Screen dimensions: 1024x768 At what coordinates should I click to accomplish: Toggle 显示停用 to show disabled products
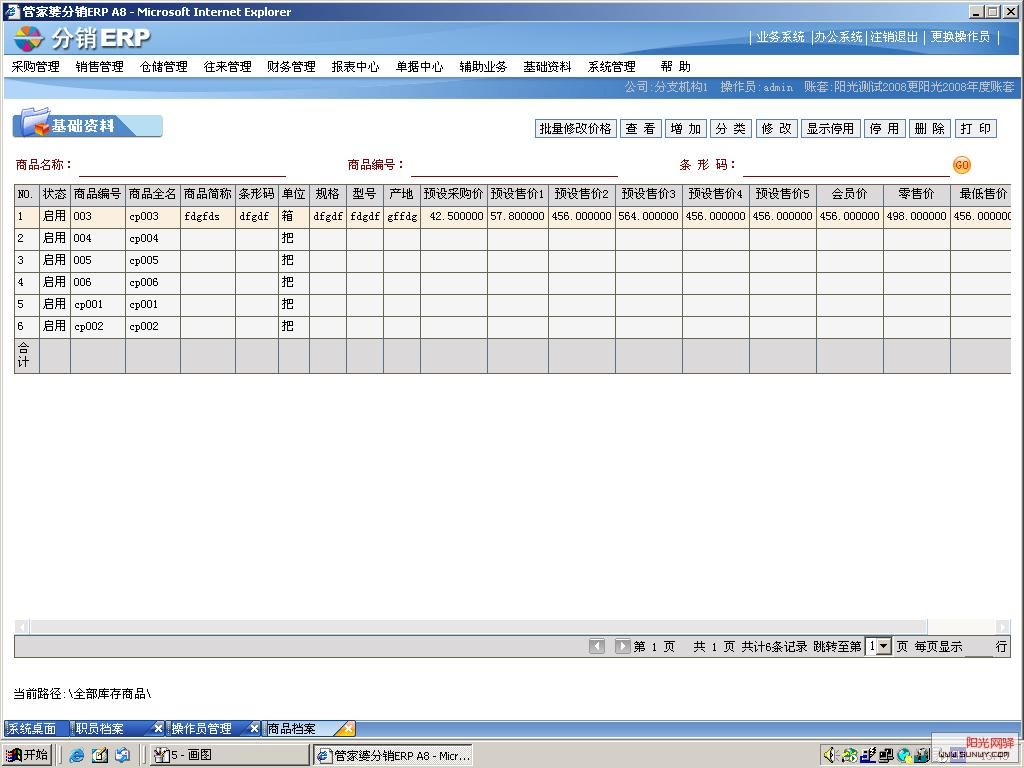click(830, 128)
